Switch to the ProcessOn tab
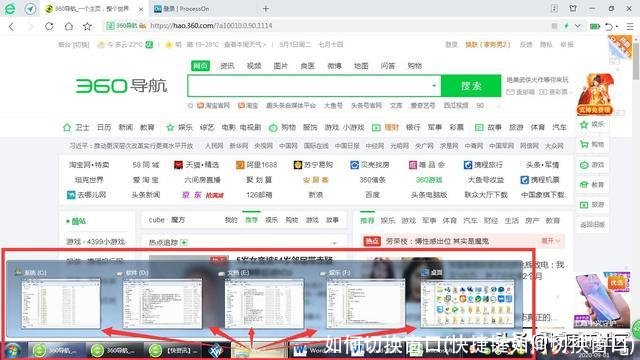This screenshot has height=360, width=640. tap(182, 9)
